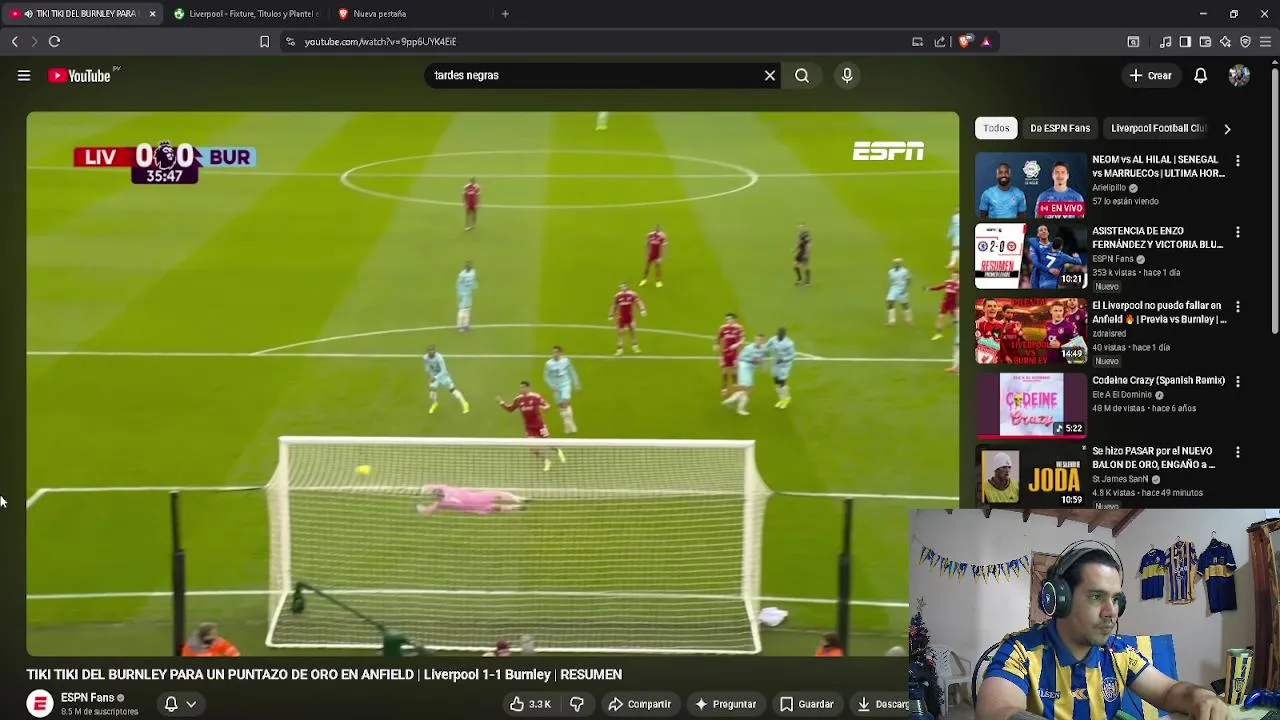
Task: Open options for Codeine Crazy video
Action: pyautogui.click(x=1238, y=381)
